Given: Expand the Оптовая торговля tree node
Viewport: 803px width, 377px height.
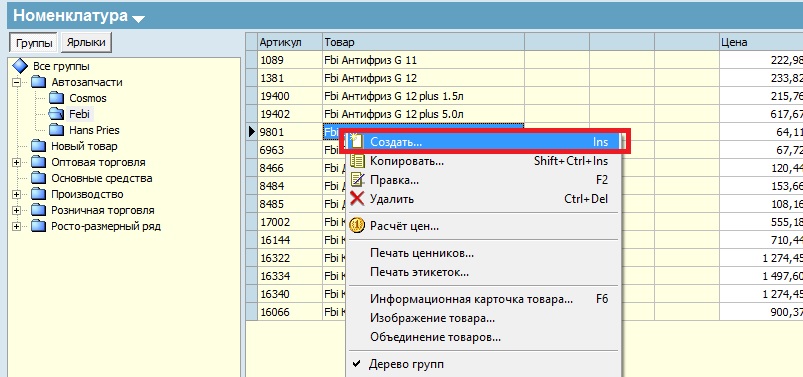Looking at the screenshot, I should 16,162.
